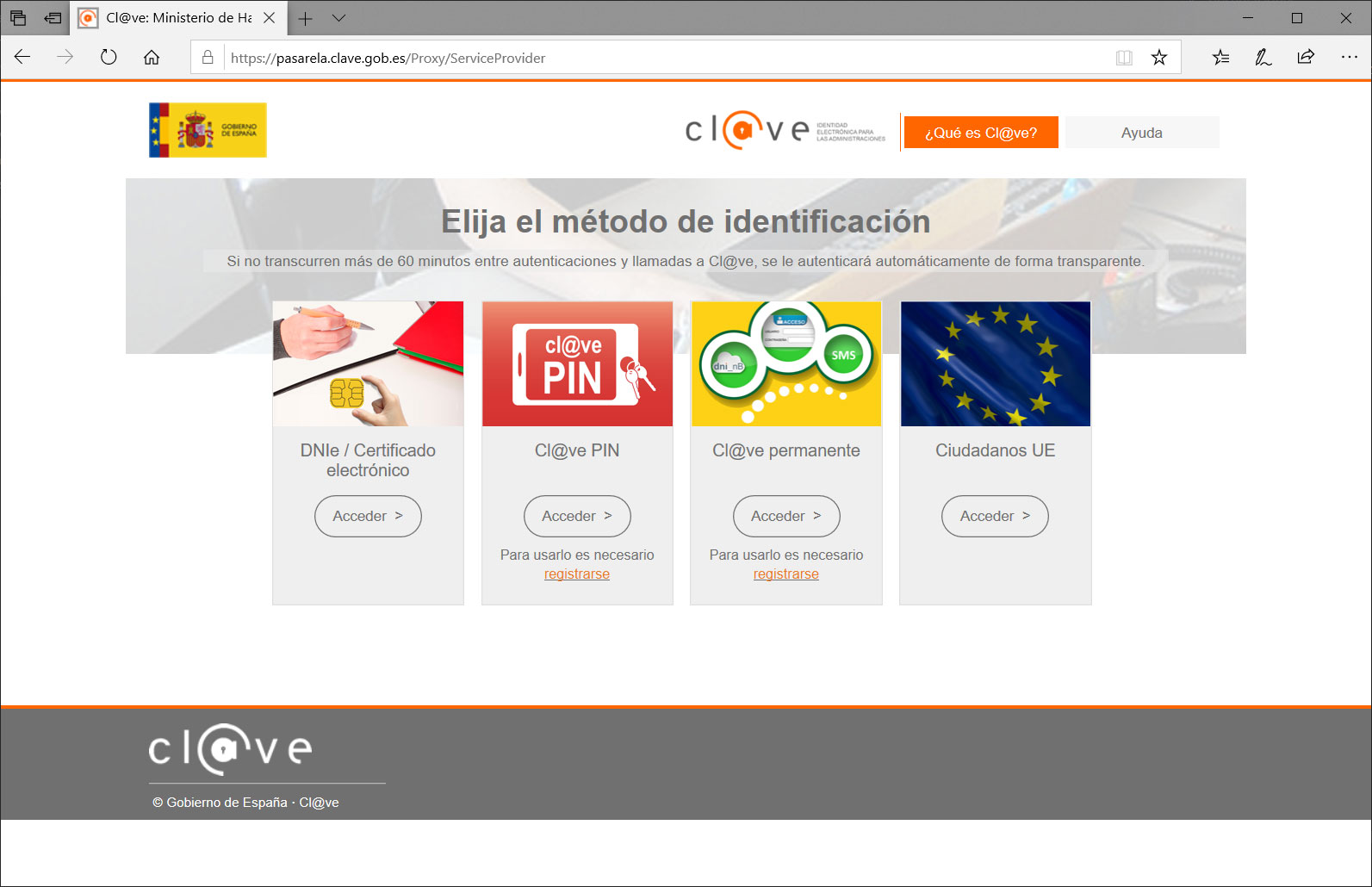Screen dimensions: 1372x887
Task: Show tabs you've set aside
Action: (18, 17)
